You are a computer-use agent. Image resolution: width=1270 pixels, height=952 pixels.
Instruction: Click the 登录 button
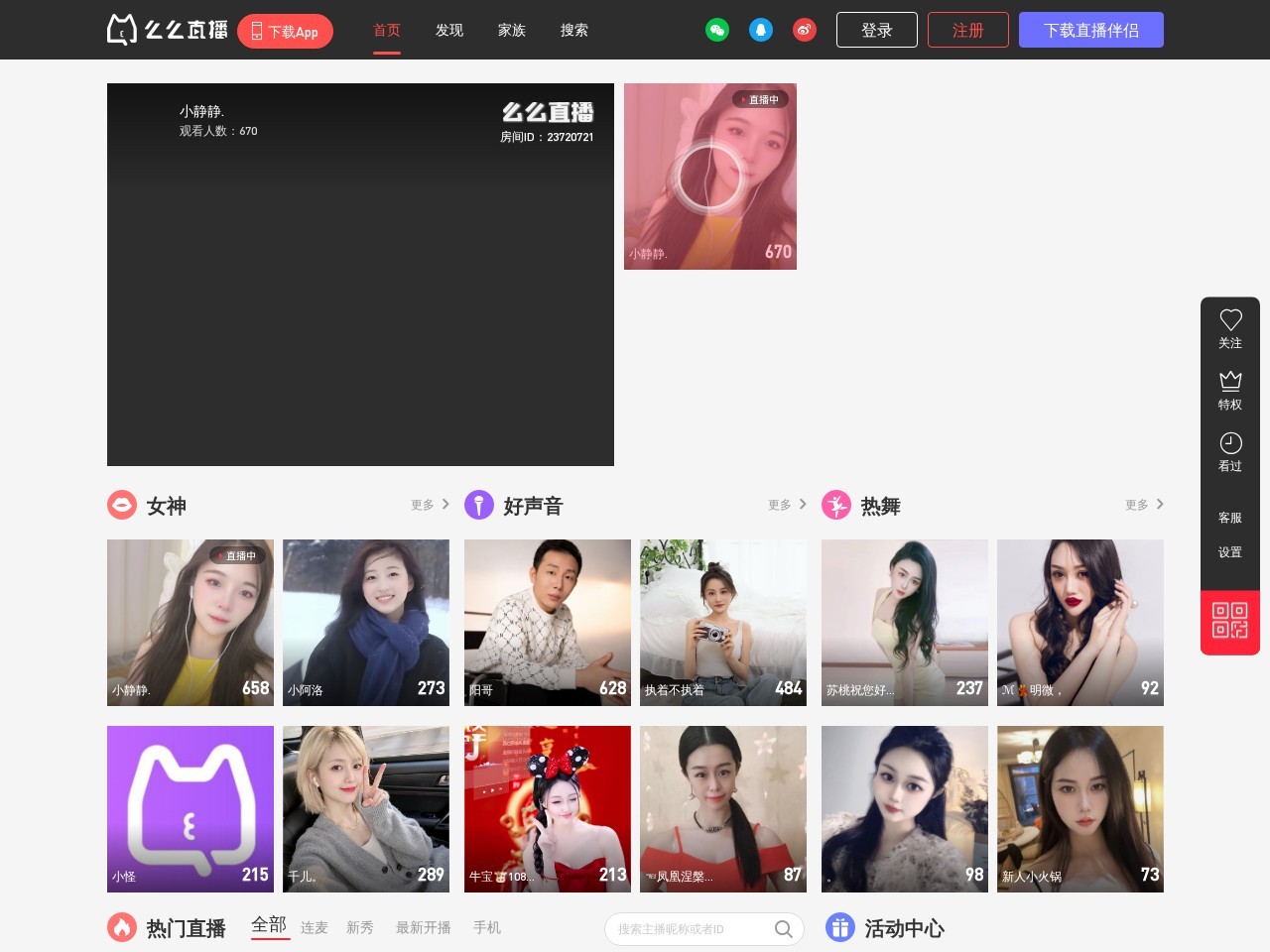(x=877, y=30)
